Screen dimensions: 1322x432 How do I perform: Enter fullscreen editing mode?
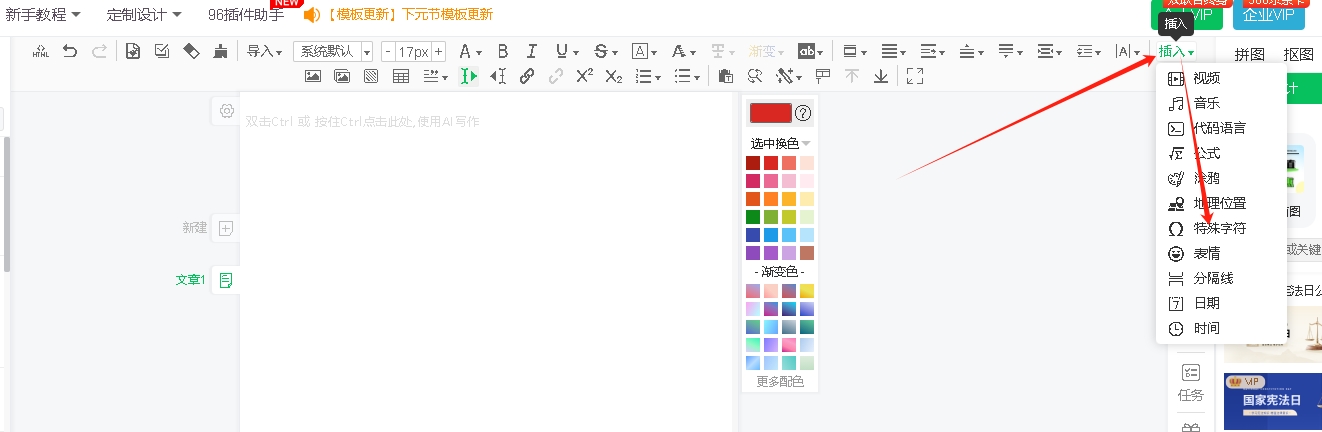[914, 76]
